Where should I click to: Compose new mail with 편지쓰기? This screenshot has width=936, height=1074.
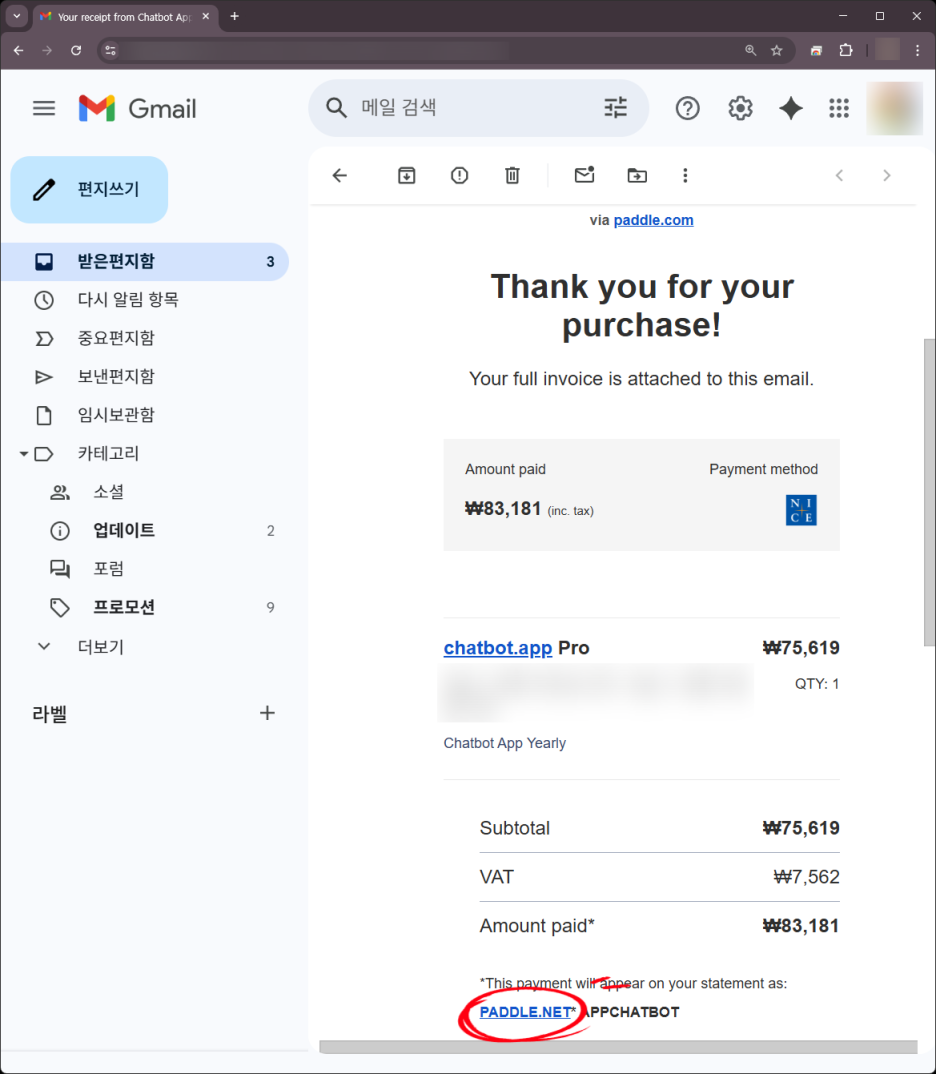coord(89,190)
